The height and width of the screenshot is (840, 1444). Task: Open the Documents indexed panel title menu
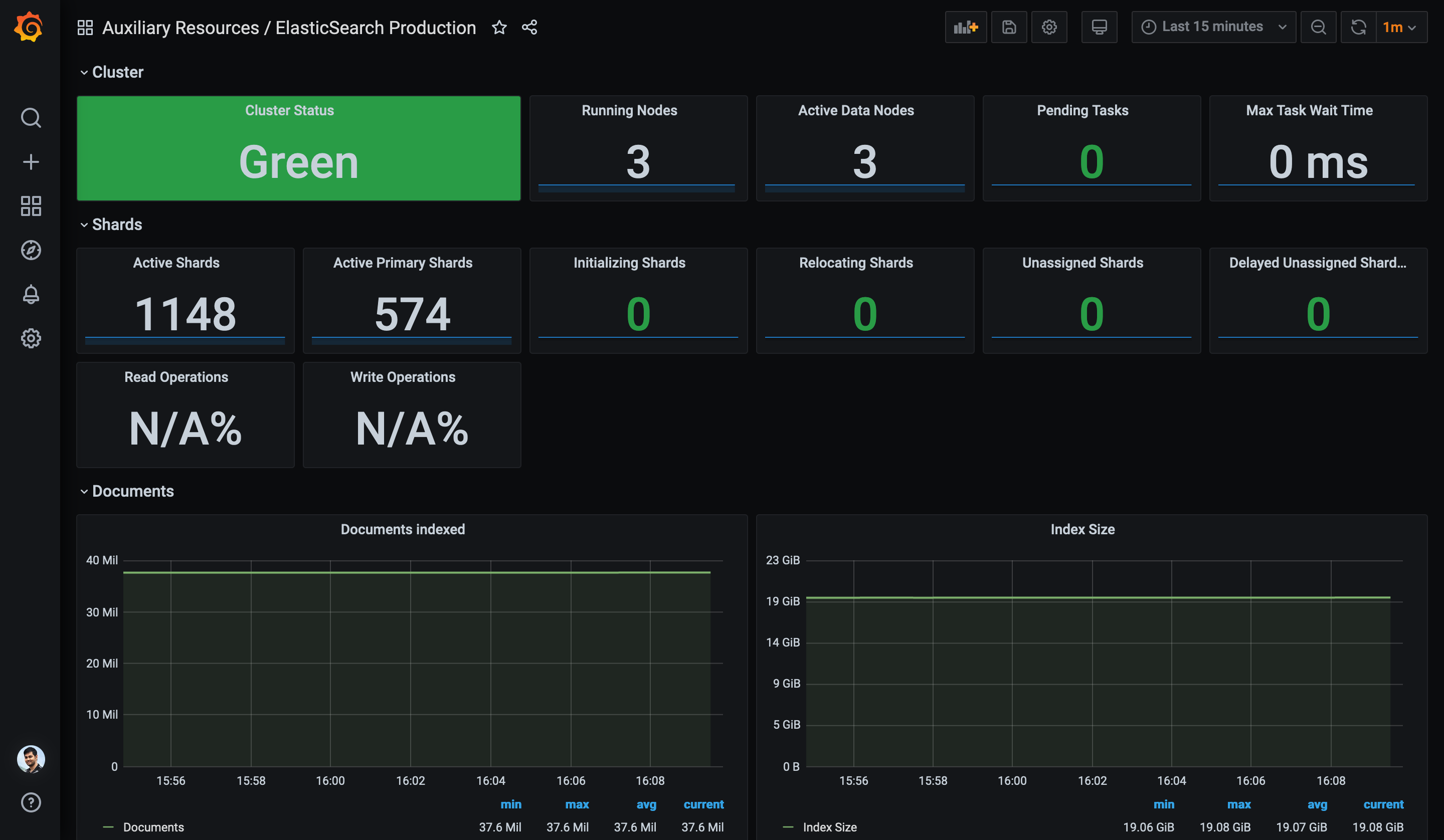point(402,529)
